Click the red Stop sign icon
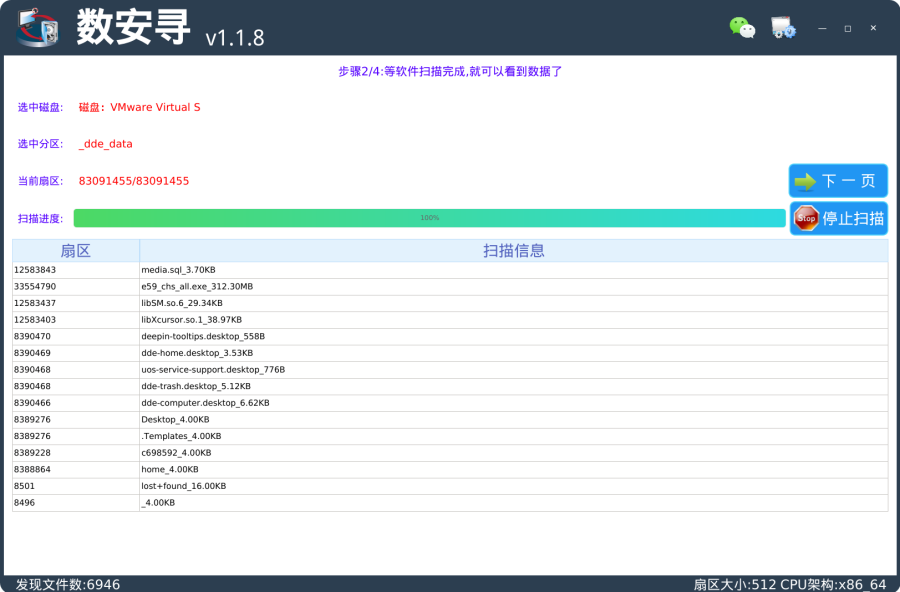Screen dimensions: 900x592 tap(806, 218)
